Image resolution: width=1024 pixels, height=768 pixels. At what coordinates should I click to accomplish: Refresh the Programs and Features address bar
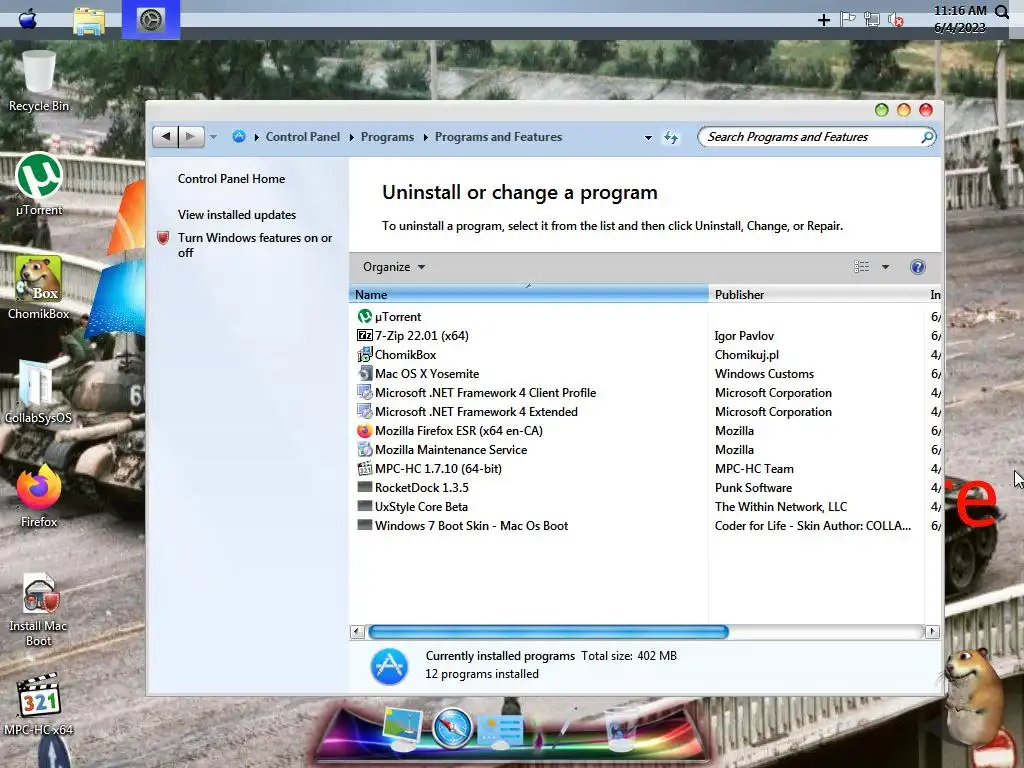click(x=671, y=137)
